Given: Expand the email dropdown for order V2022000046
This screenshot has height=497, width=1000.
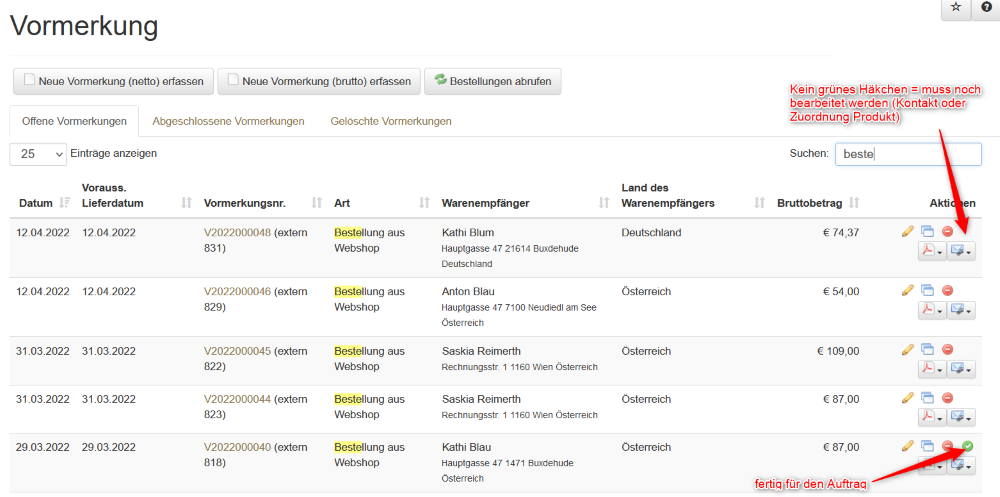Looking at the screenshot, I should [x=962, y=310].
